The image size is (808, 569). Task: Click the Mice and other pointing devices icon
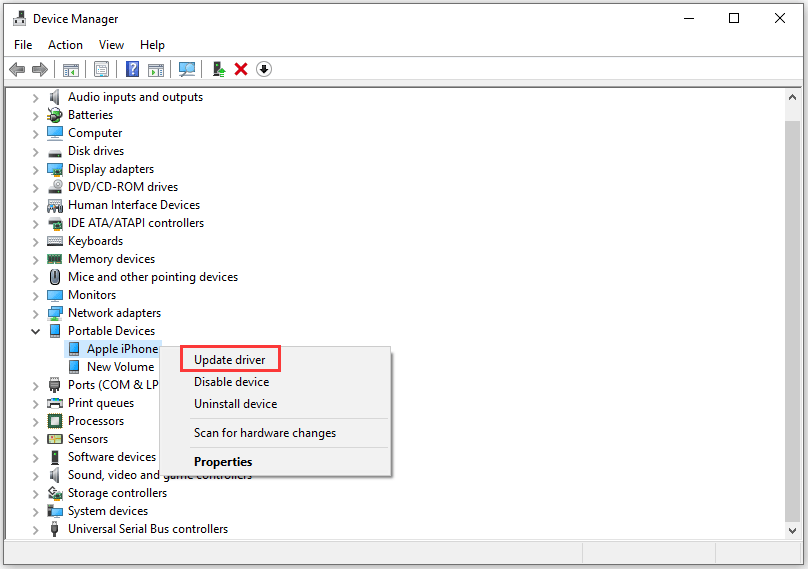pos(55,277)
